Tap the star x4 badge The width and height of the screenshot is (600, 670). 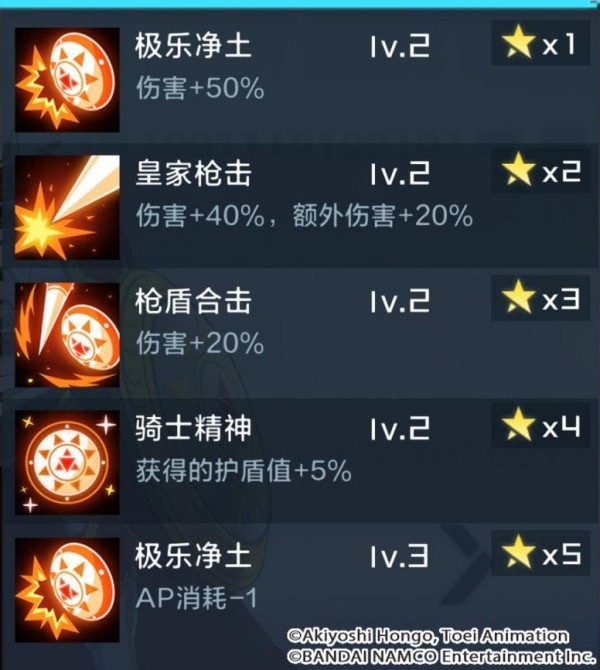(541, 425)
